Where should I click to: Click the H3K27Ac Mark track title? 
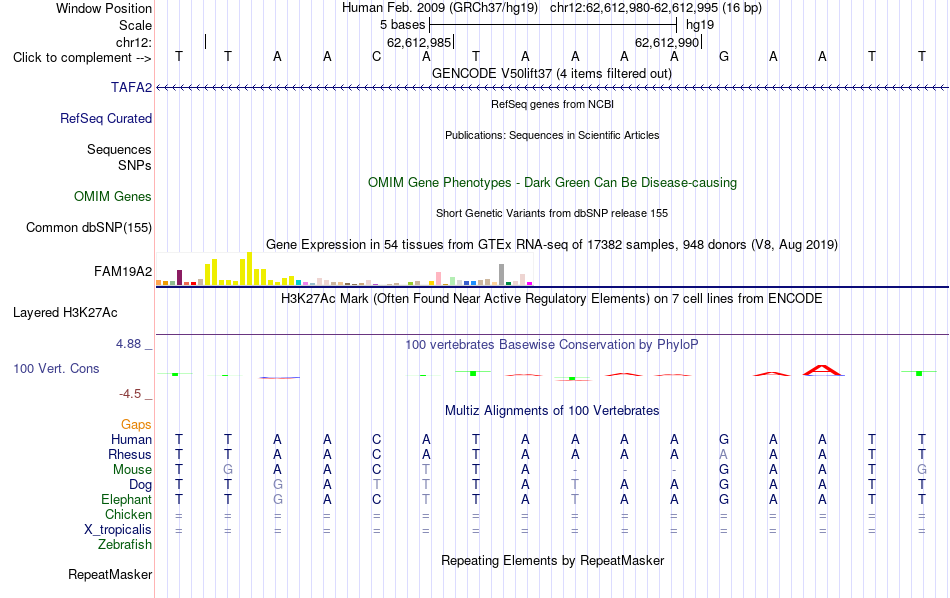click(x=552, y=299)
